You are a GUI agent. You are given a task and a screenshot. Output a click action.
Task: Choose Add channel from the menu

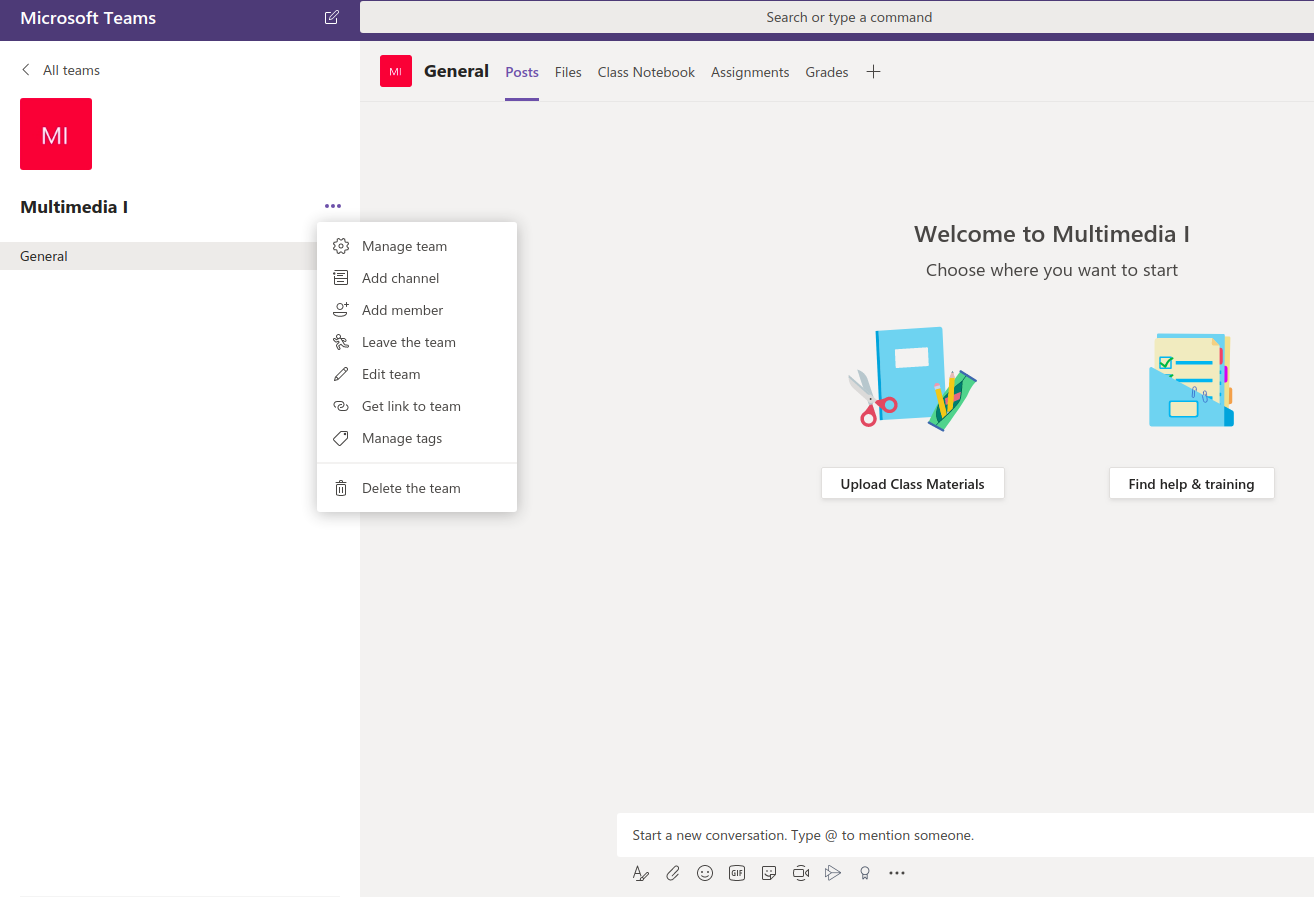coord(417,278)
